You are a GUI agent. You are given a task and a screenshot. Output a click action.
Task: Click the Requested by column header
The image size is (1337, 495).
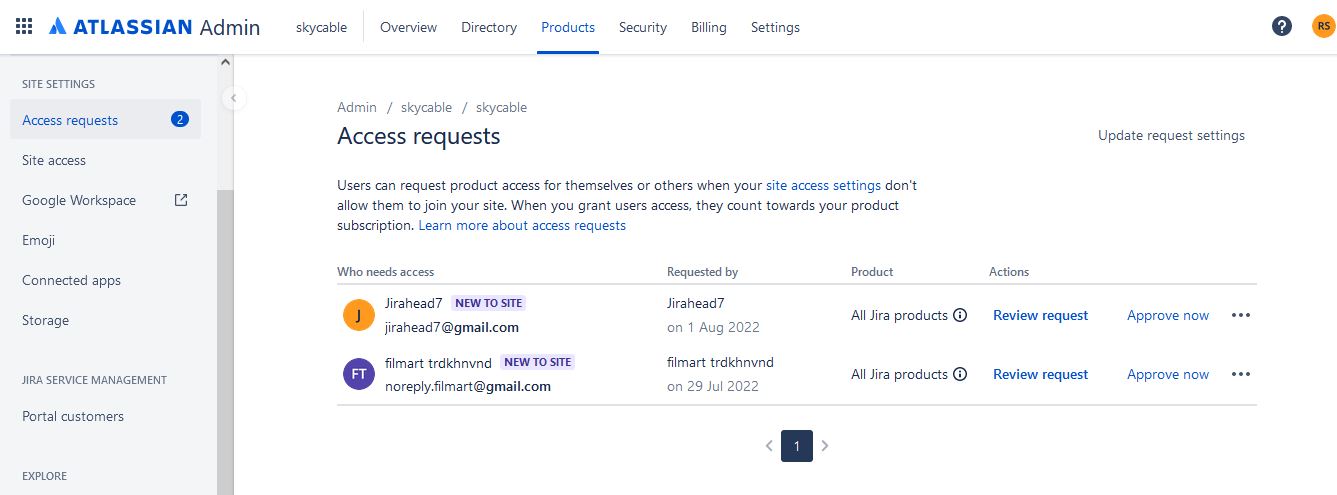(702, 272)
